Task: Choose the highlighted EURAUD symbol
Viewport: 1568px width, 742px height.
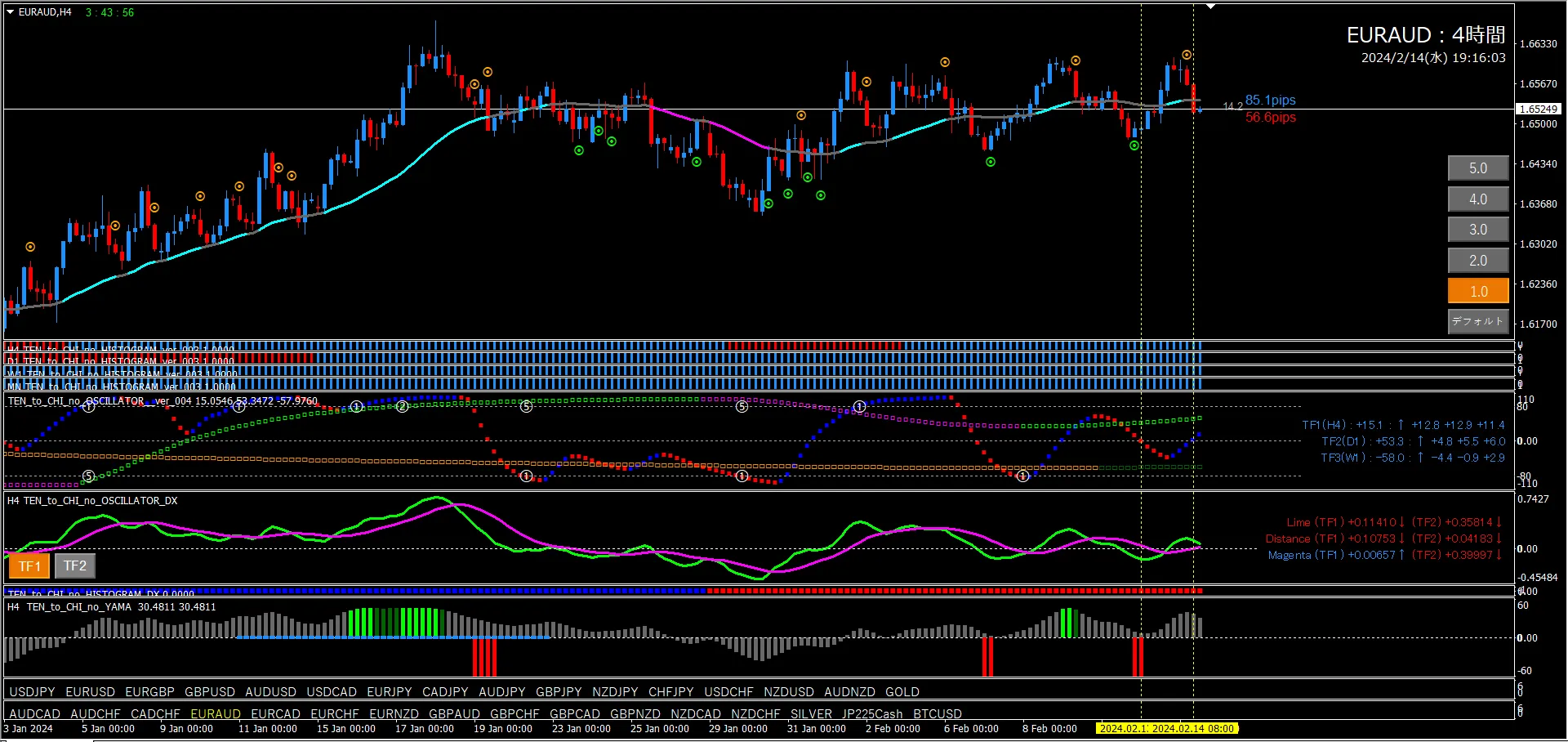Action: tap(216, 714)
